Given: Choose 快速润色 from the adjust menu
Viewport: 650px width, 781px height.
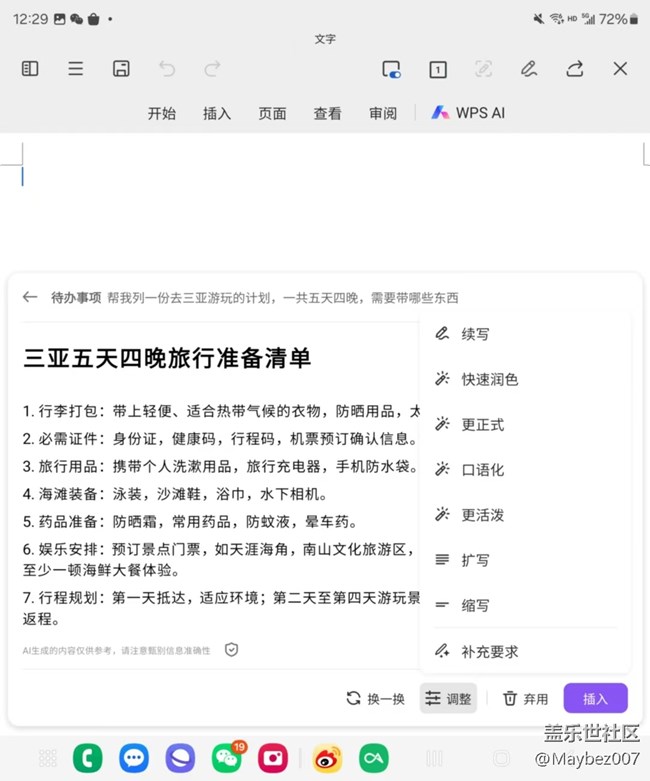Looking at the screenshot, I should [x=525, y=379].
